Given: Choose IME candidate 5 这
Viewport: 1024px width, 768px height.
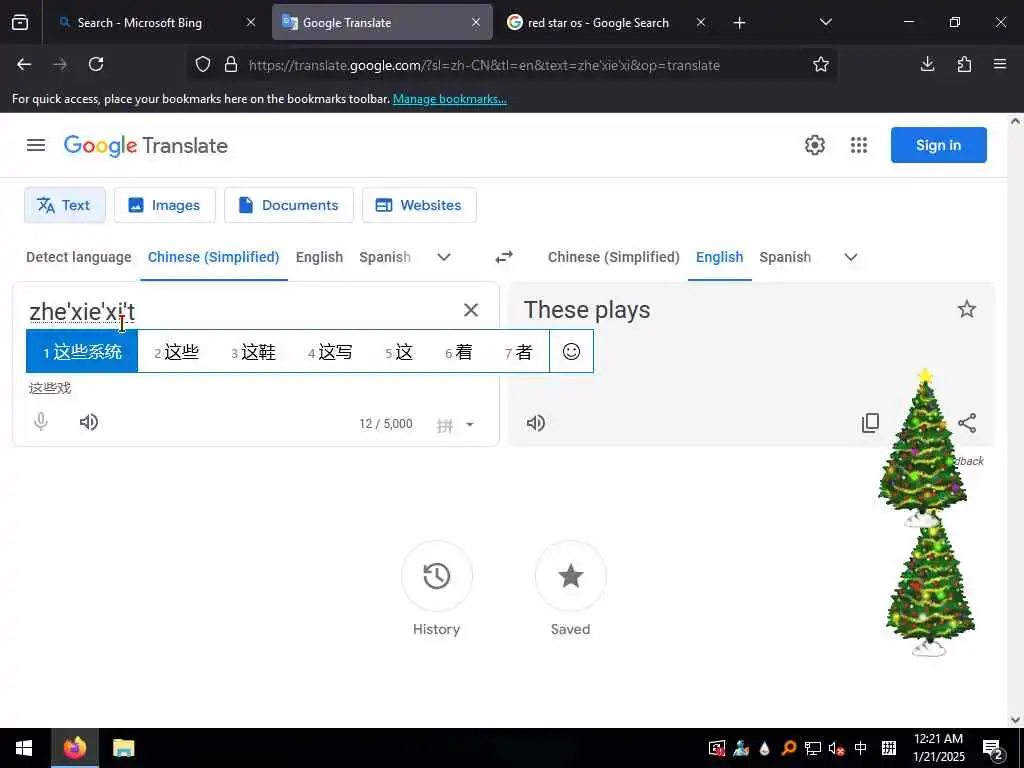Looking at the screenshot, I should tap(399, 352).
